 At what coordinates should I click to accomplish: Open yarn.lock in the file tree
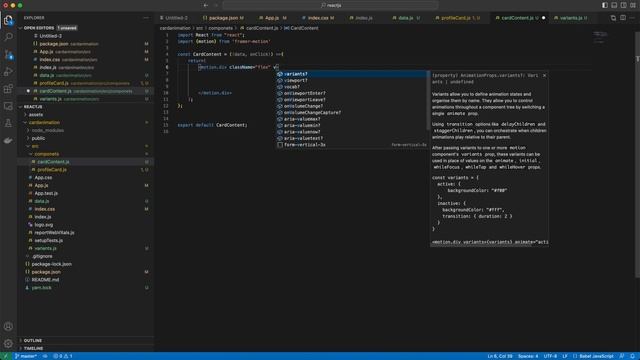pyautogui.click(x=42, y=288)
